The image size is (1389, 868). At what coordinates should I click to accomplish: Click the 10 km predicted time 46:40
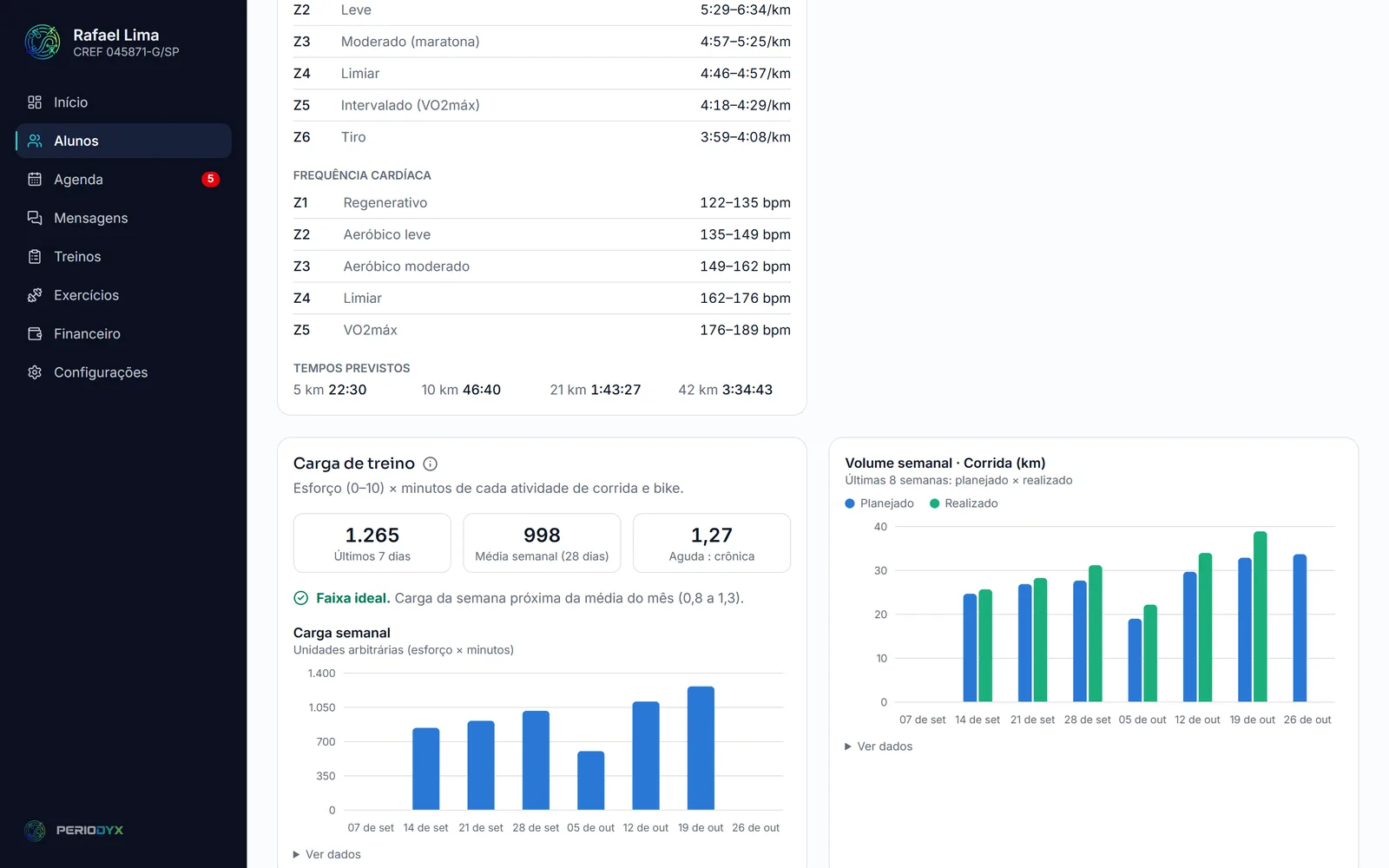482,390
